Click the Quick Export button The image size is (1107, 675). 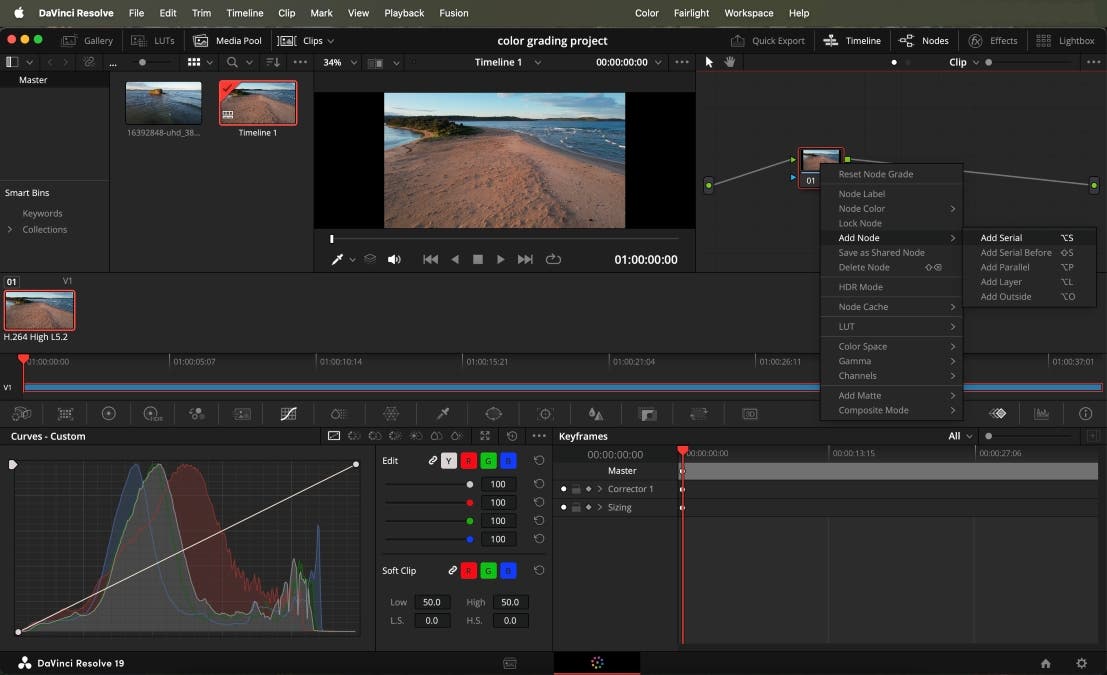769,40
